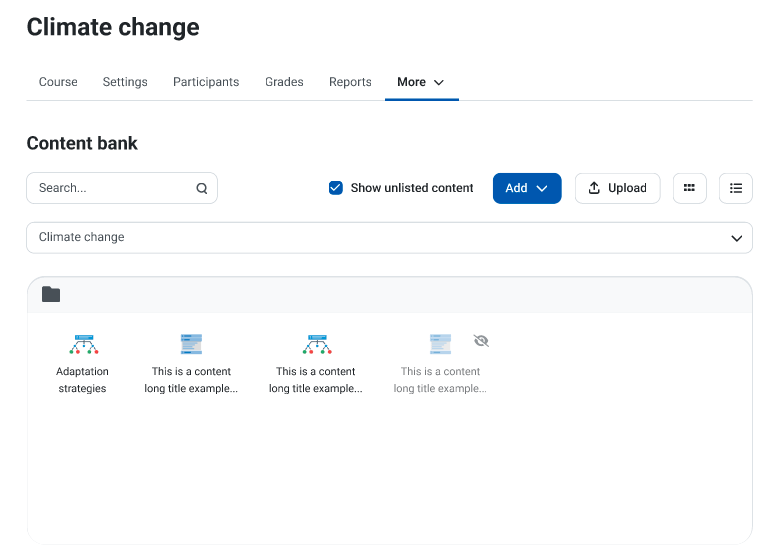This screenshot has width=775, height=558.
Task: Click the root folder breadcrumb icon
Action: pos(51,294)
